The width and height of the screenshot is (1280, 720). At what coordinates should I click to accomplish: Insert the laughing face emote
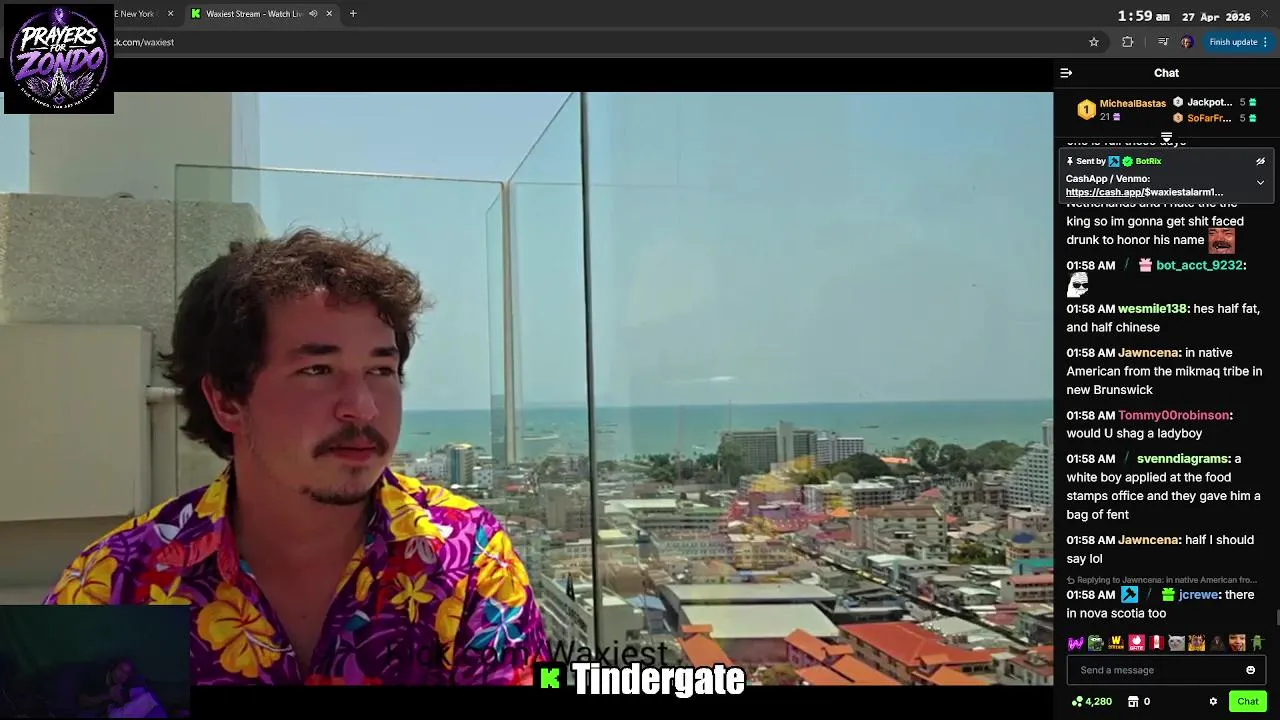(1237, 643)
